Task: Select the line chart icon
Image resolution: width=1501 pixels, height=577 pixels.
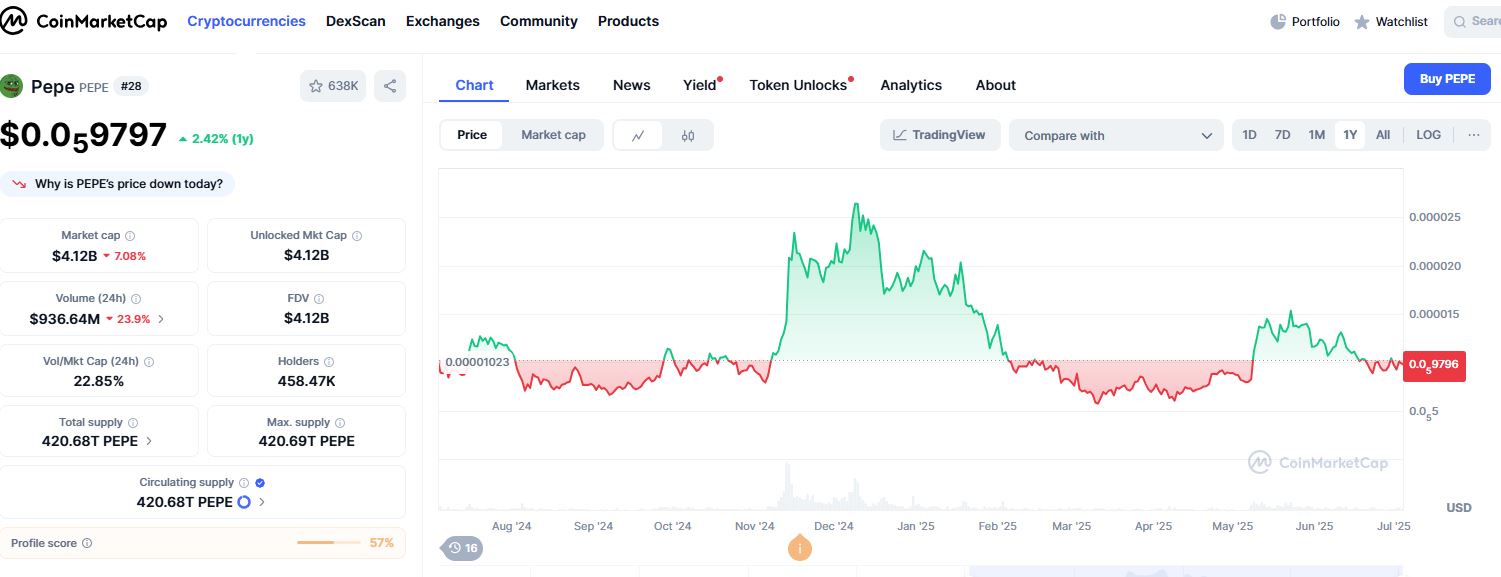Action: tap(638, 135)
